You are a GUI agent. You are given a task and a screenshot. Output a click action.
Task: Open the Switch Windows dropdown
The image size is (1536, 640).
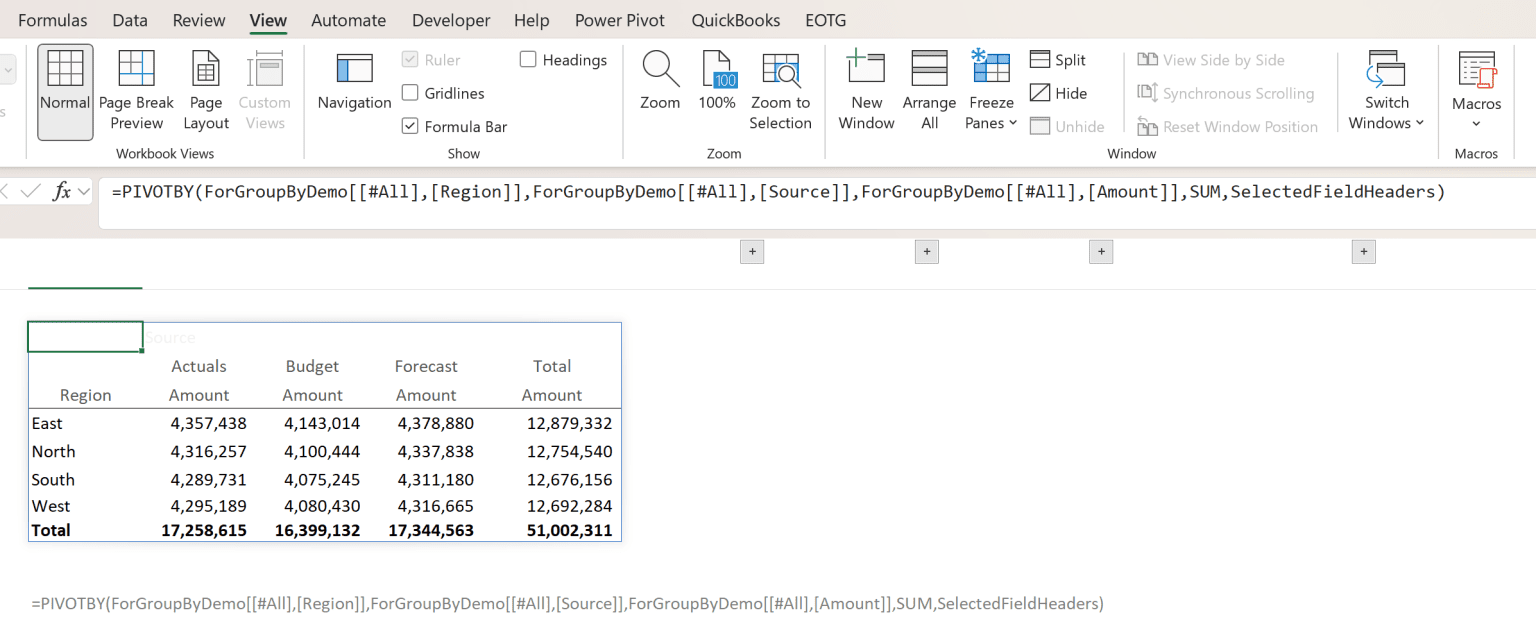[1386, 89]
